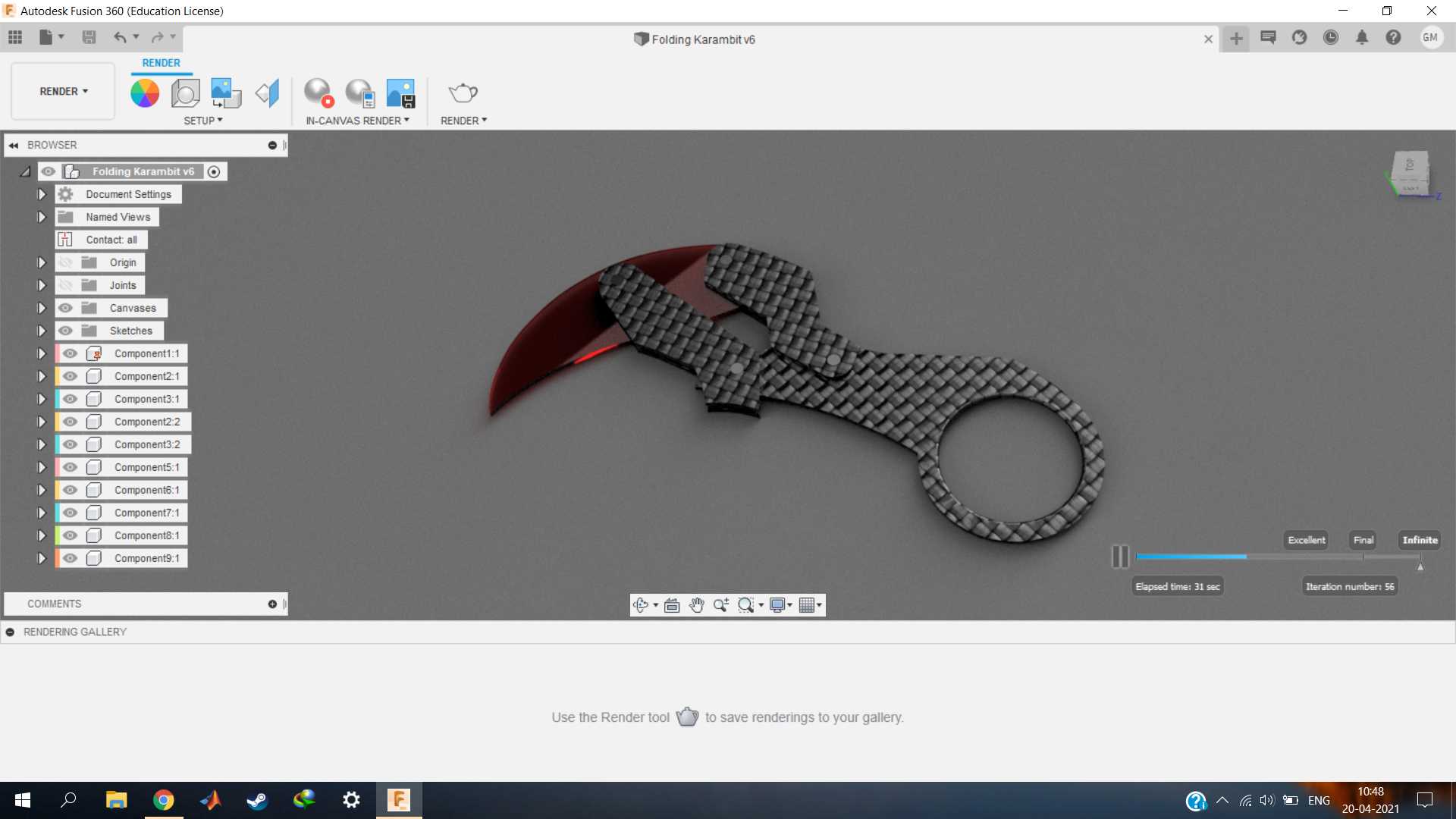Screen dimensions: 1456x819
Task: Open the RENDER workspace dropdown
Action: (64, 91)
